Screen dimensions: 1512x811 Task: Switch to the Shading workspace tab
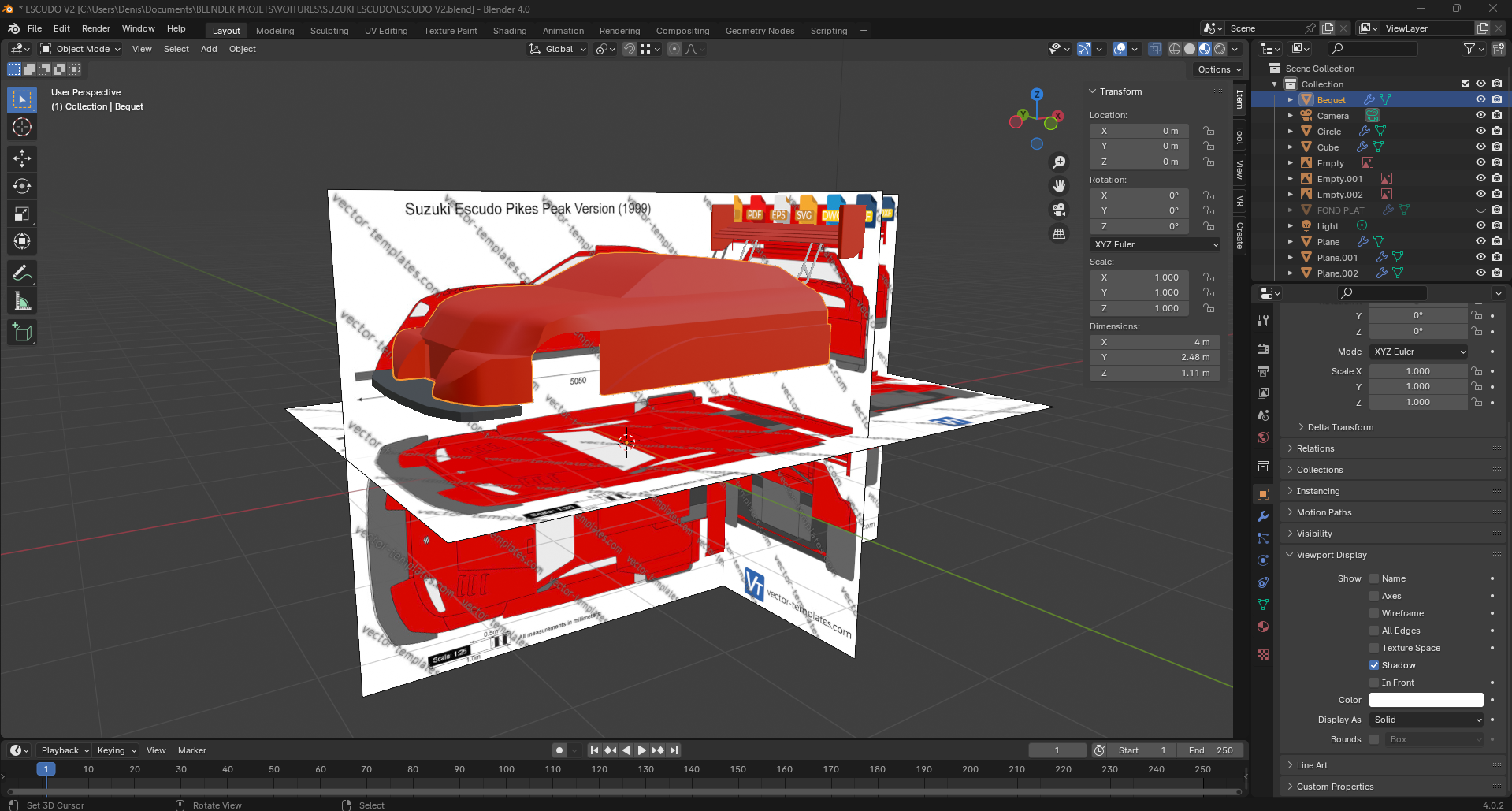(509, 31)
